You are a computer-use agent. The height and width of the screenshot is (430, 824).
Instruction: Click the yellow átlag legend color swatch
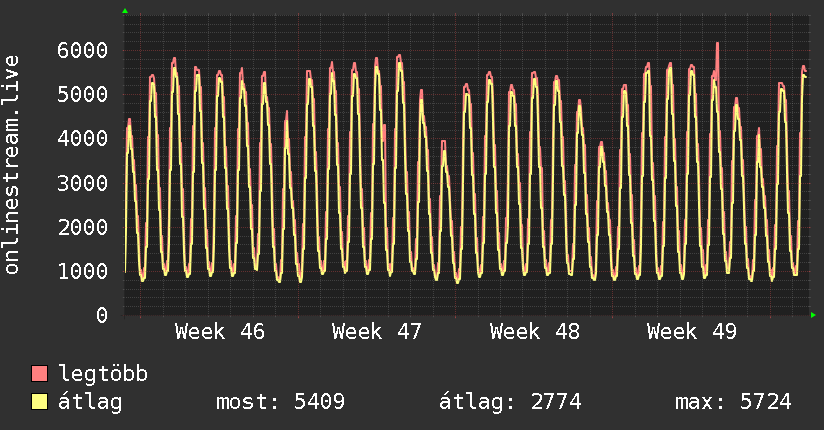(40, 402)
